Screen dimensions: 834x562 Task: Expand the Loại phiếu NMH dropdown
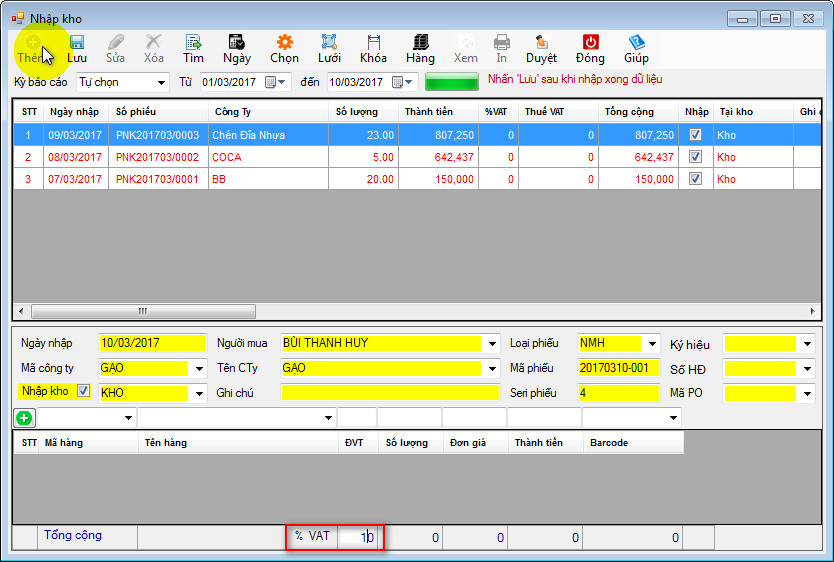pos(652,343)
